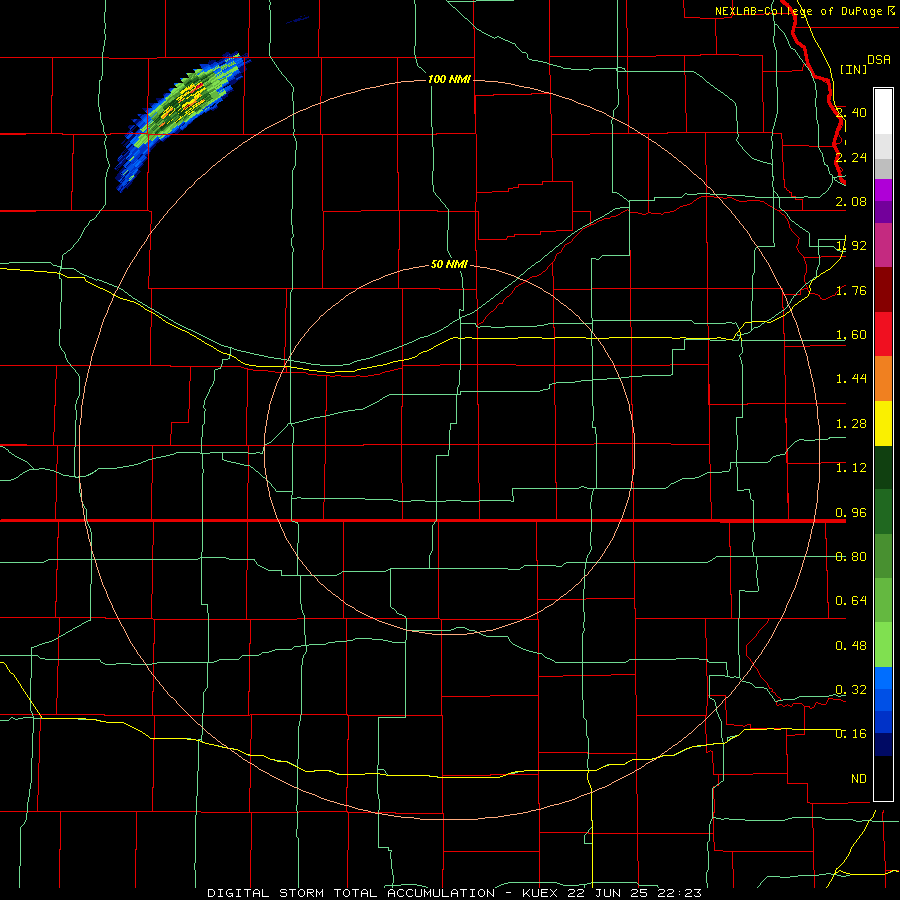900x900 pixels.
Task: Click the 0.64 legend value
Action: [851, 601]
